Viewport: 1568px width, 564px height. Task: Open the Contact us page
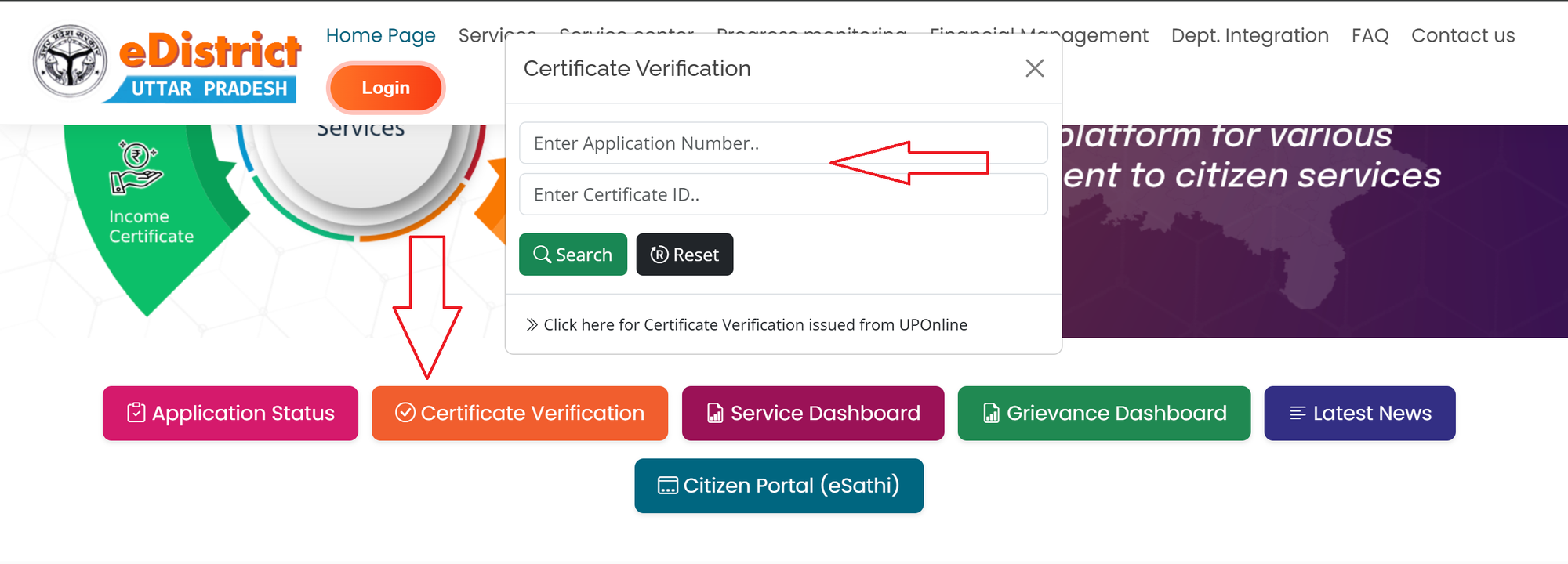click(x=1463, y=35)
